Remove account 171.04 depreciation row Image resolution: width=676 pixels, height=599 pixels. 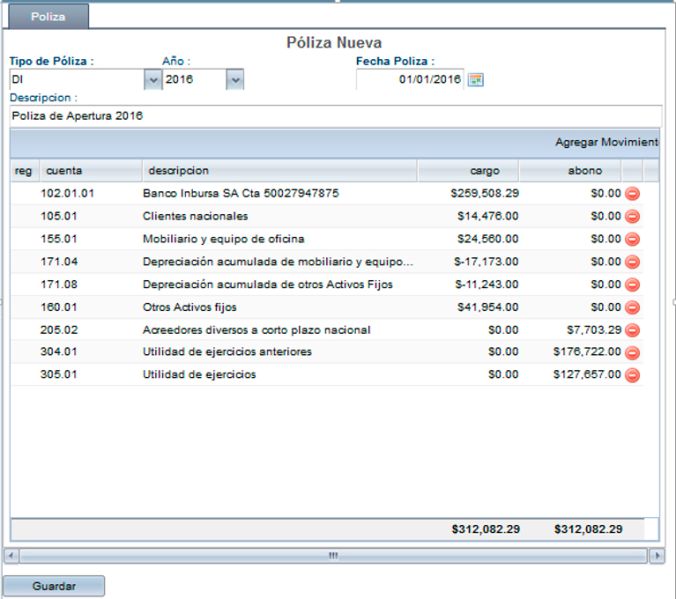(632, 262)
